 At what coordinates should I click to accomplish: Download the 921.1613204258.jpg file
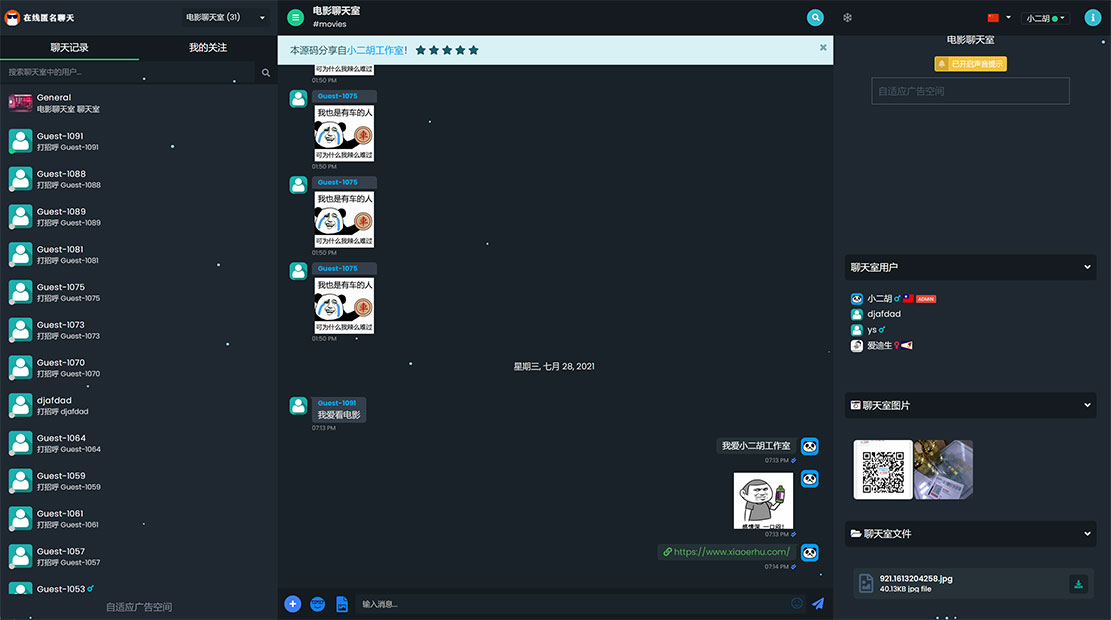pos(1078,584)
